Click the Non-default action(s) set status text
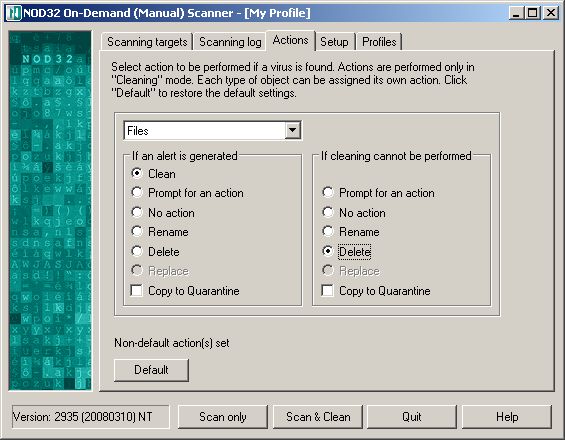 click(172, 343)
